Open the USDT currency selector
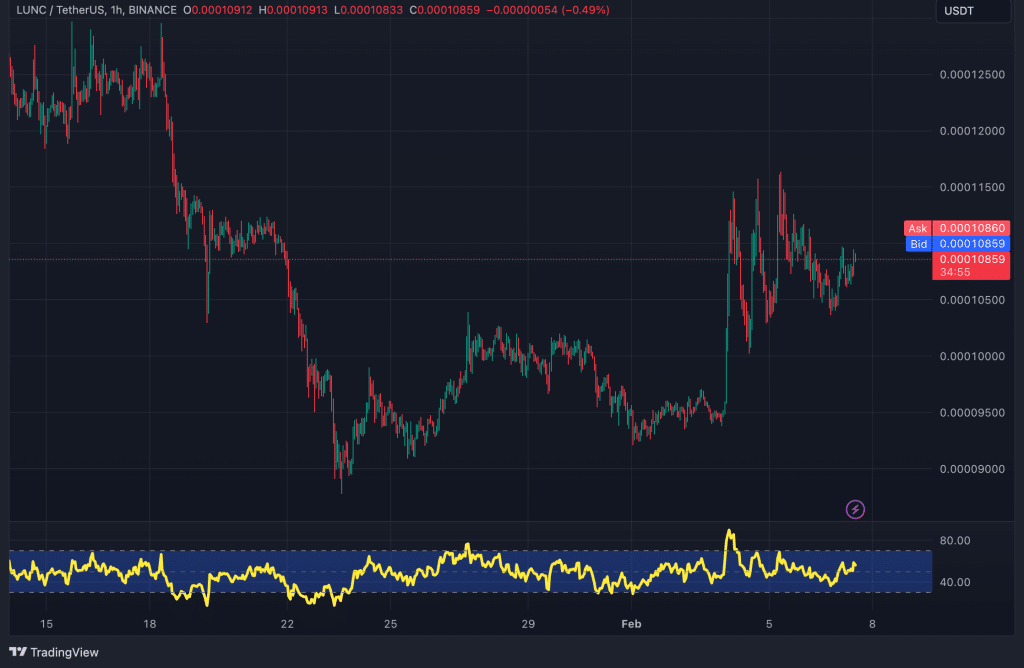 coord(973,11)
